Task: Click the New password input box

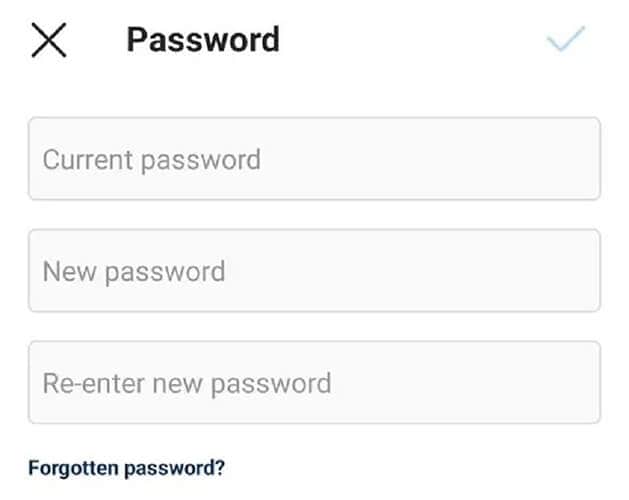Action: tap(314, 271)
